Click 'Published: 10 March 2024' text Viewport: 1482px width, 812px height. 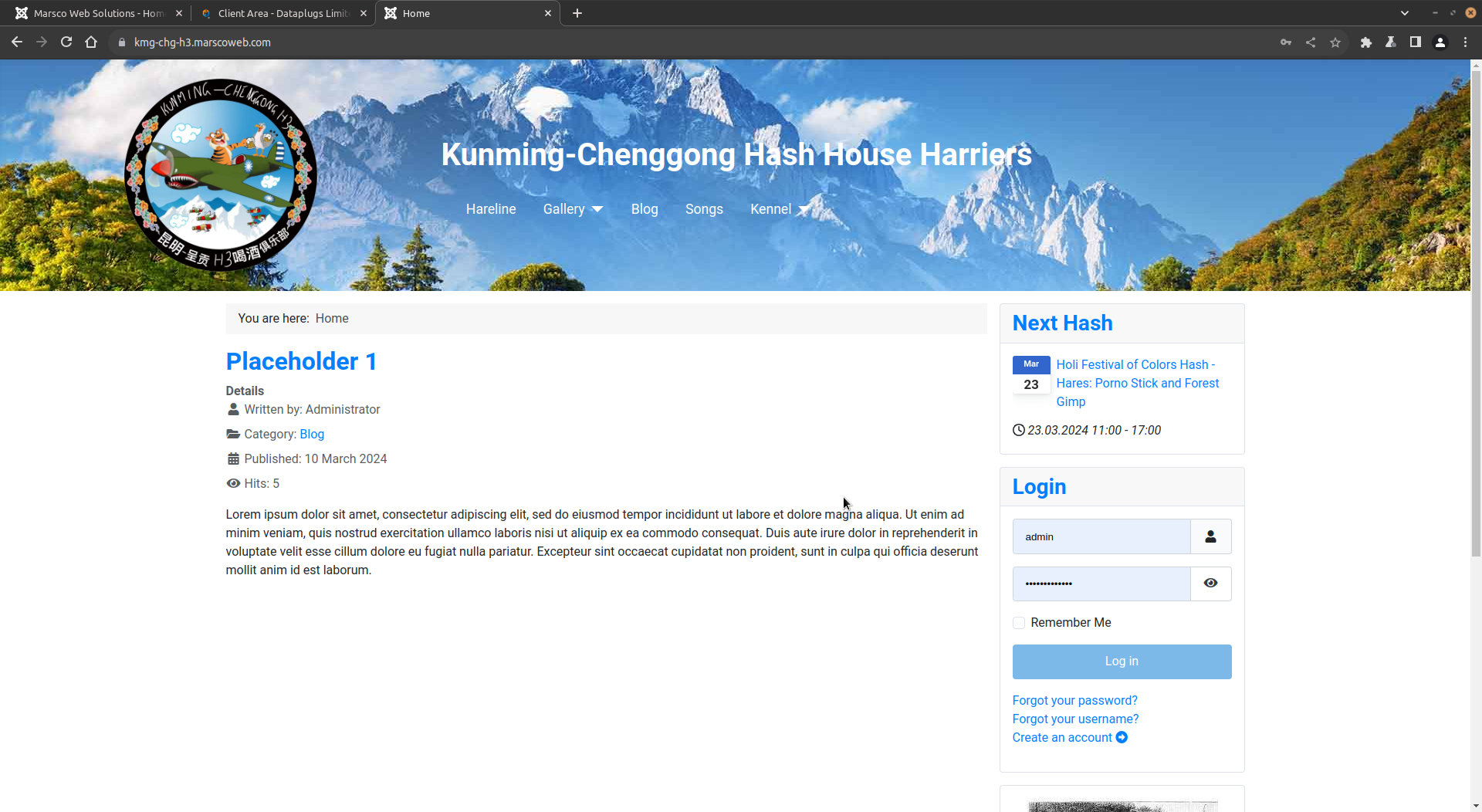coord(316,459)
